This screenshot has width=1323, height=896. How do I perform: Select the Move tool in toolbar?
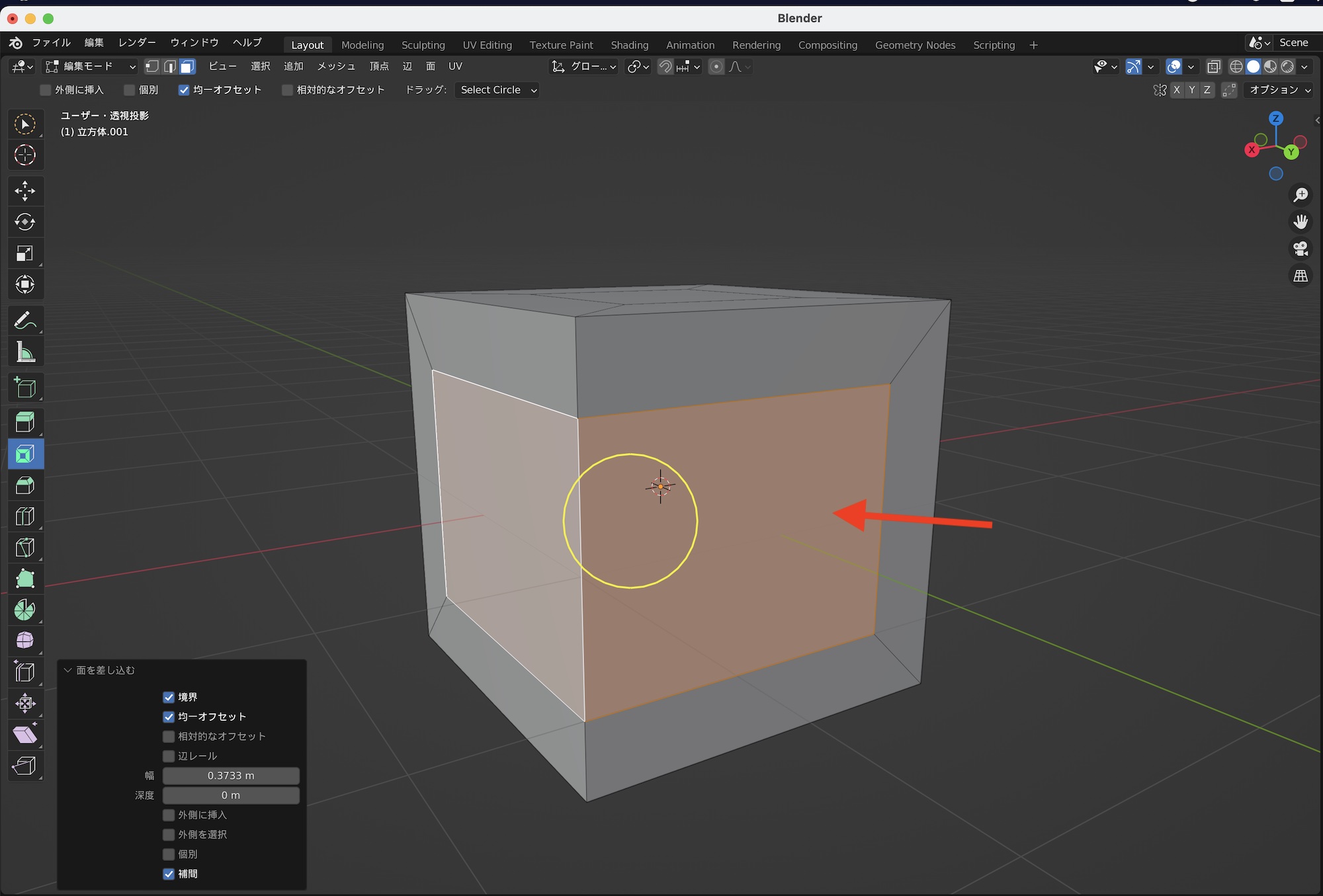[x=25, y=191]
